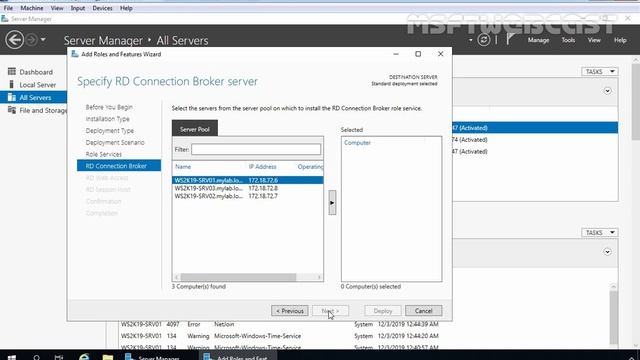Open Task View in the taskbar

[x=59, y=357]
